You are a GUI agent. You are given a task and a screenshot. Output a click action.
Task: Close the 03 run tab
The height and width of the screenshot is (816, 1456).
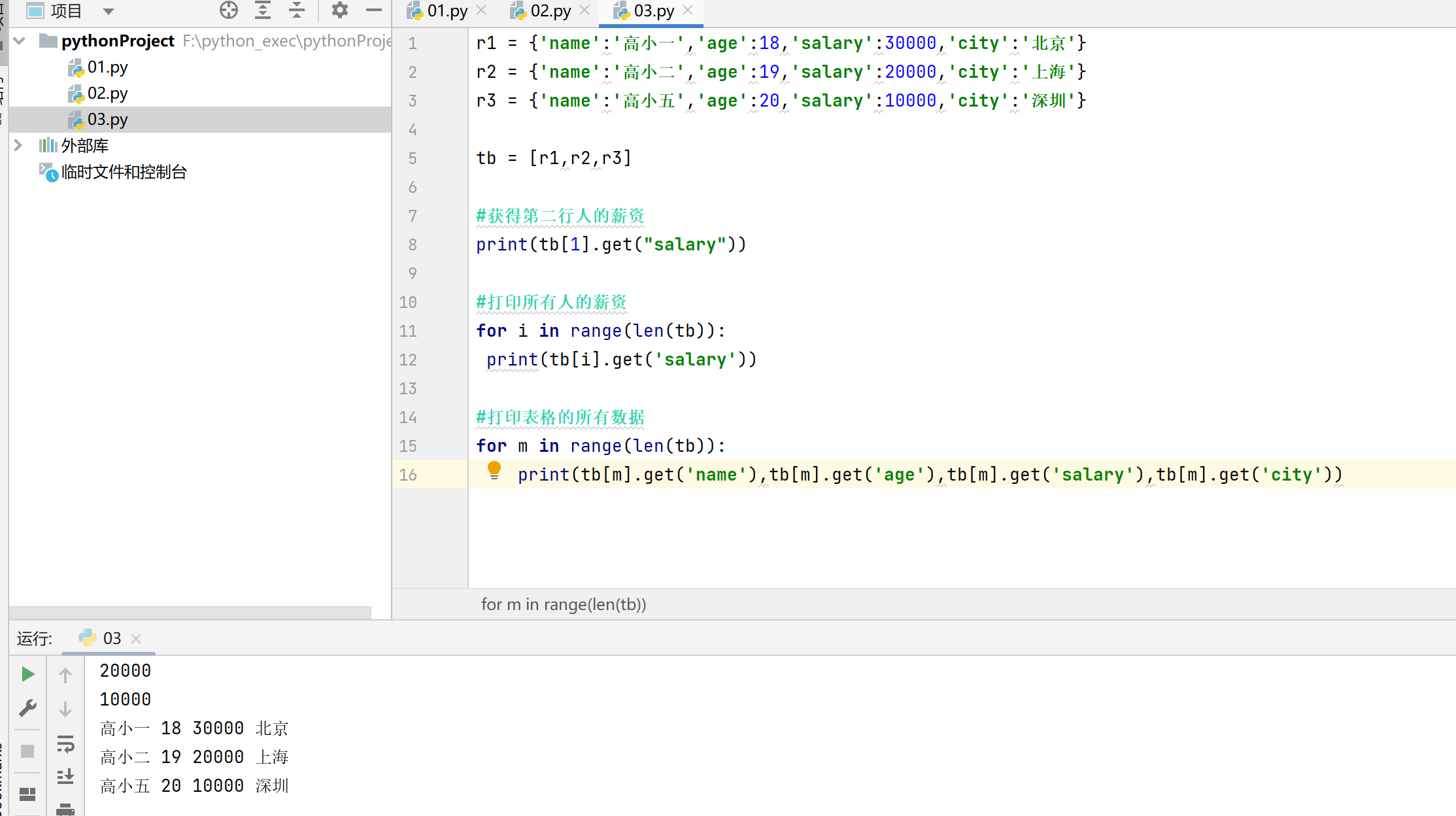136,639
